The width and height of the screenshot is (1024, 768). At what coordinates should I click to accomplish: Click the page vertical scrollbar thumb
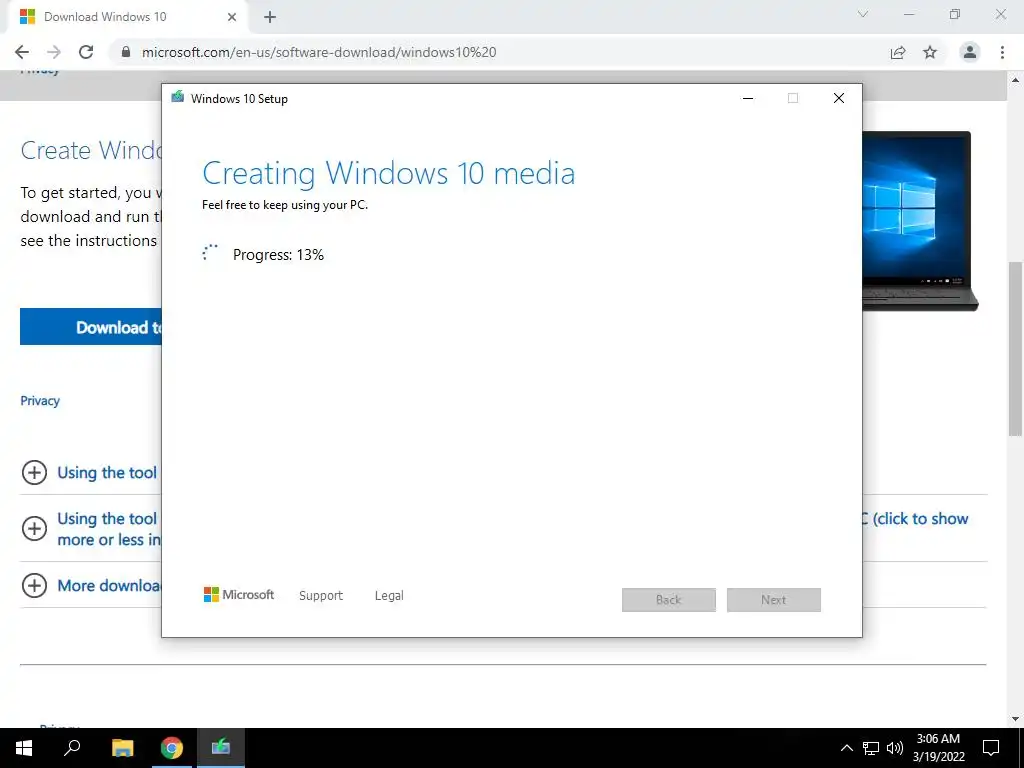[1015, 348]
